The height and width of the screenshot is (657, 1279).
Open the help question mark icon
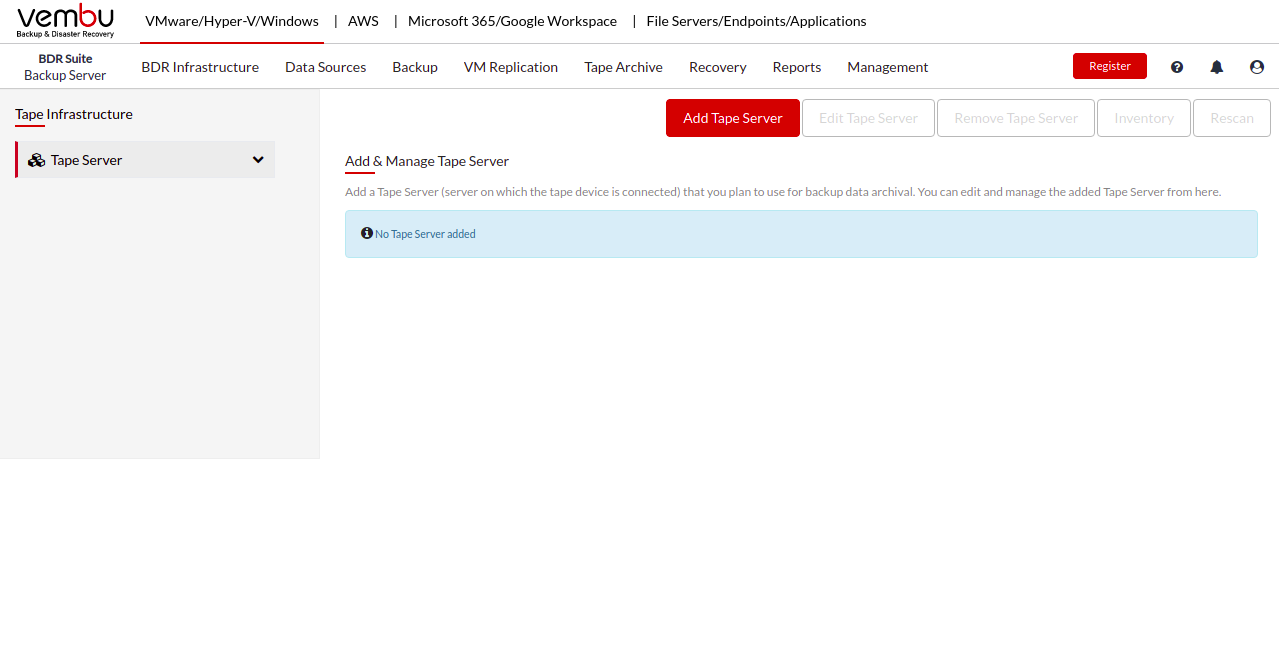coord(1177,67)
